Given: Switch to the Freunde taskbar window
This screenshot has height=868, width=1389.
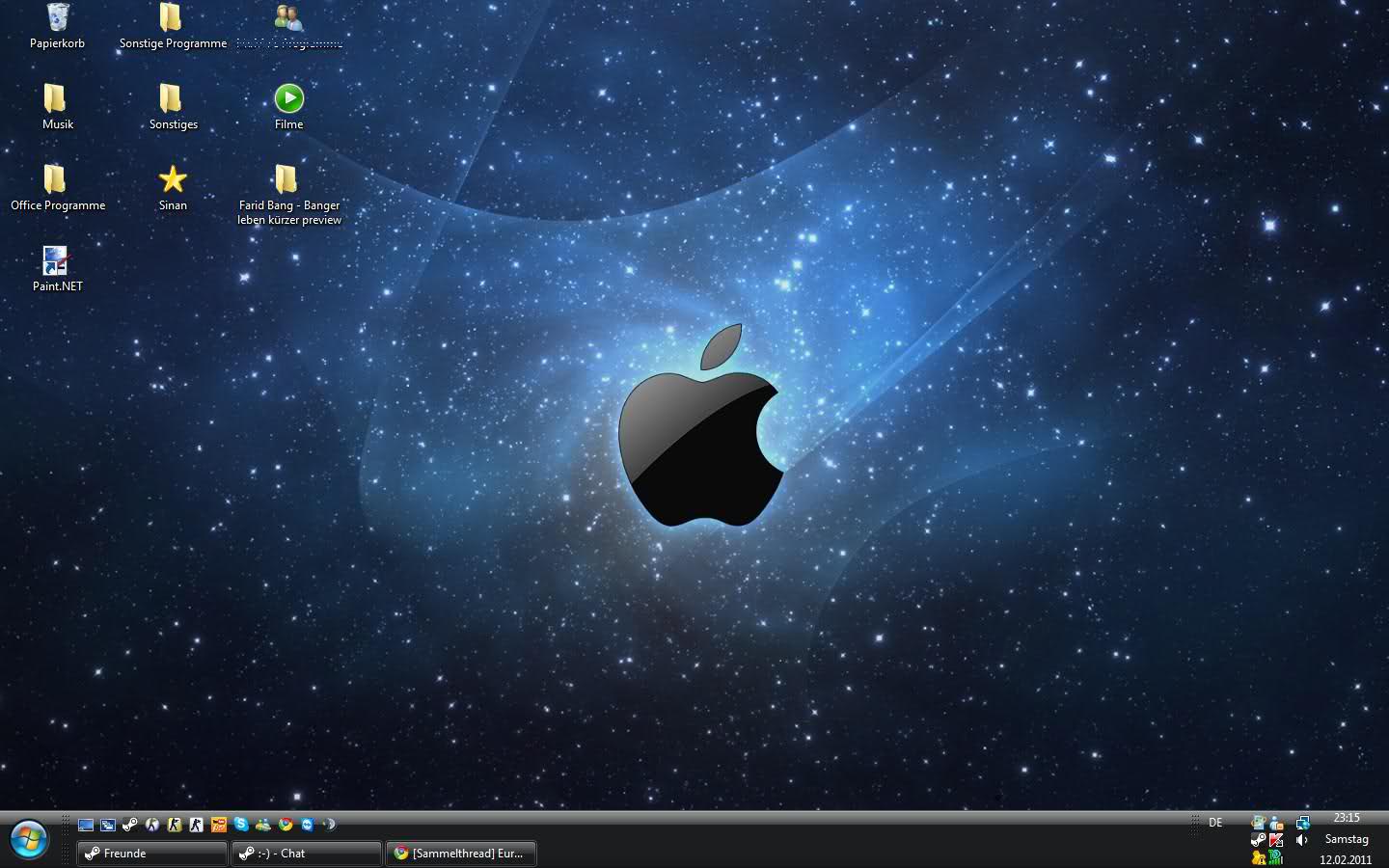Looking at the screenshot, I should coord(151,854).
